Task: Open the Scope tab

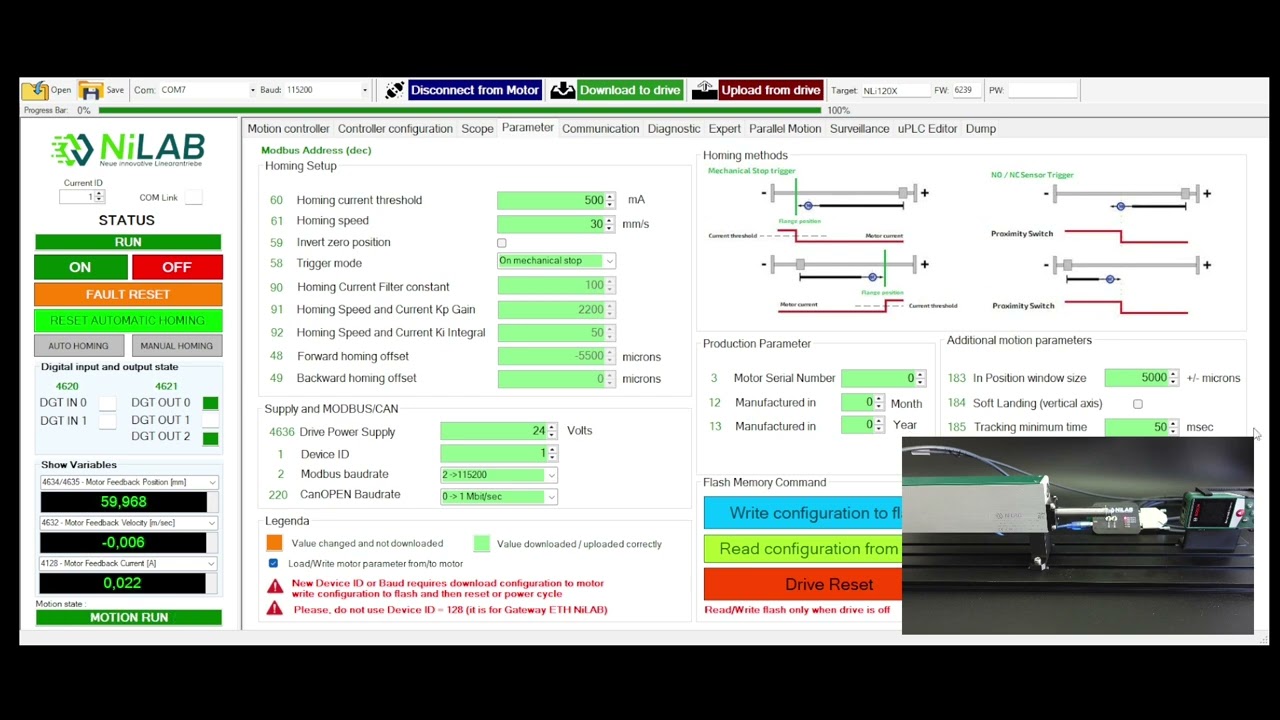Action: click(477, 129)
